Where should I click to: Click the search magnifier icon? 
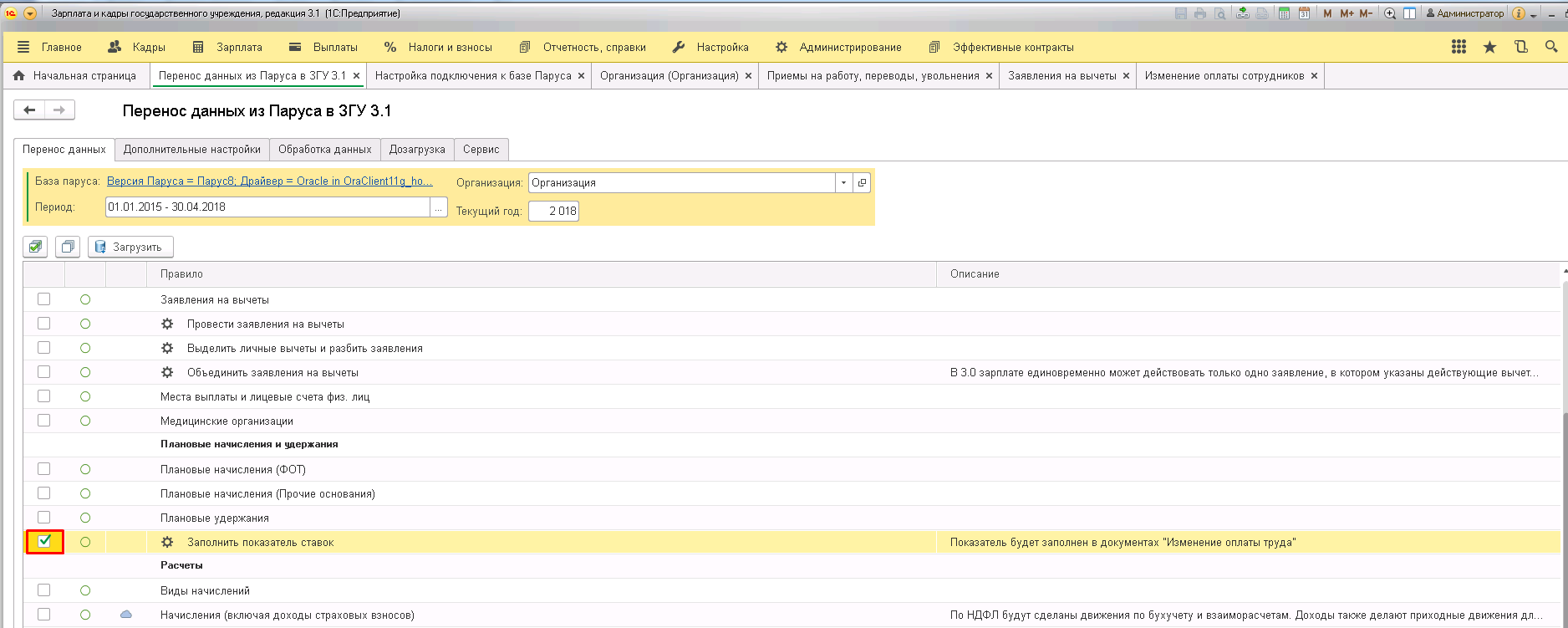click(x=1550, y=48)
